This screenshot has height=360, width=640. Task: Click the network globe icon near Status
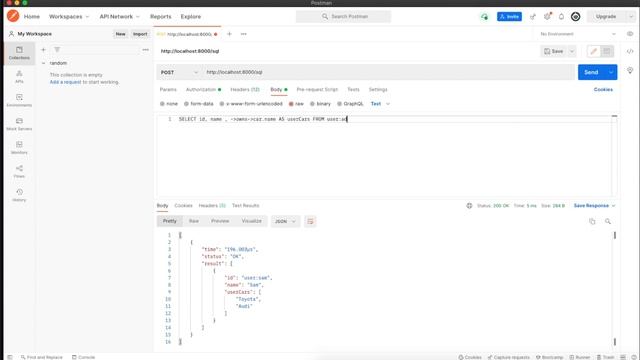469,206
